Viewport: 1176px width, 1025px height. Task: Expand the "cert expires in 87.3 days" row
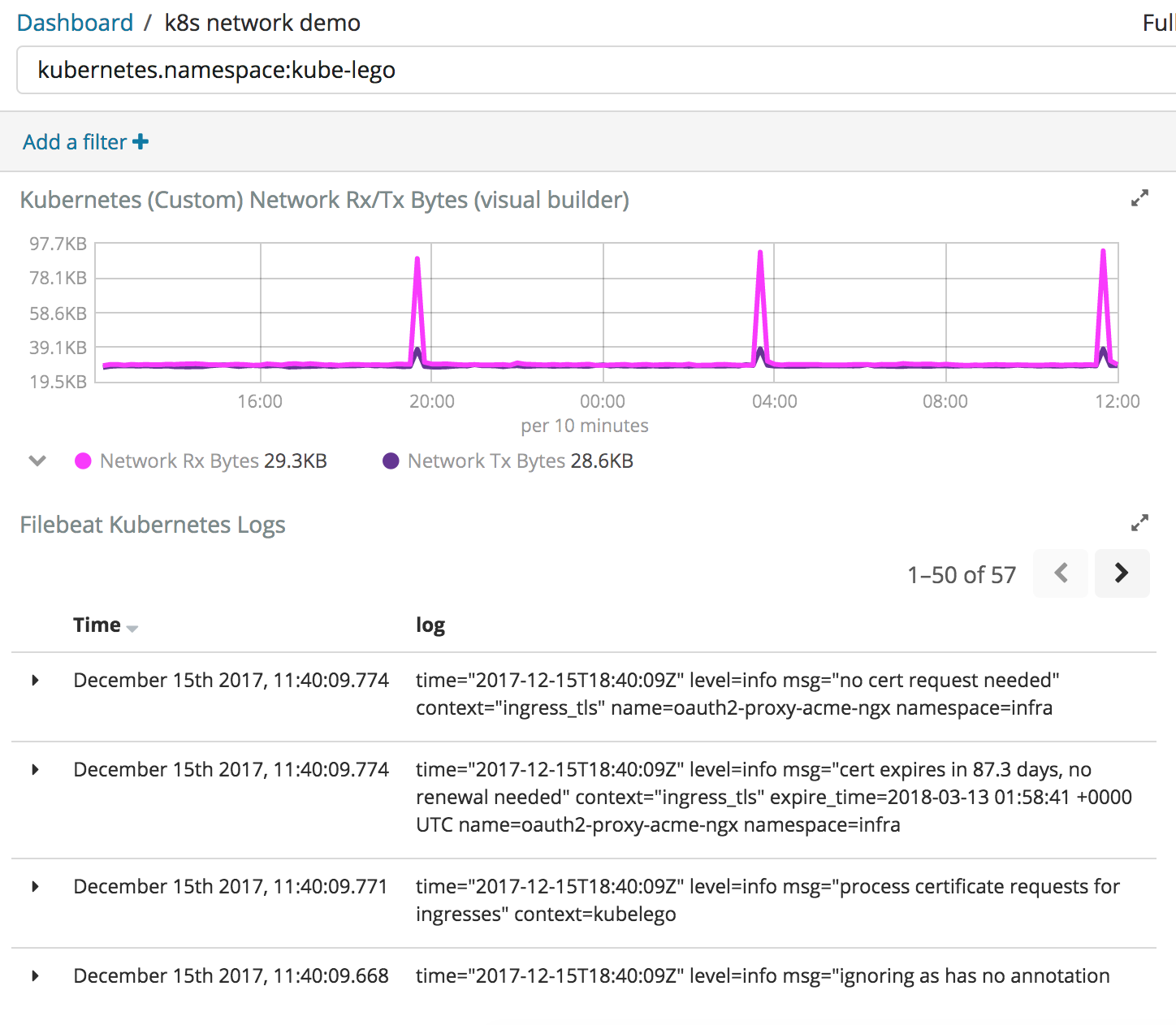click(x=35, y=770)
